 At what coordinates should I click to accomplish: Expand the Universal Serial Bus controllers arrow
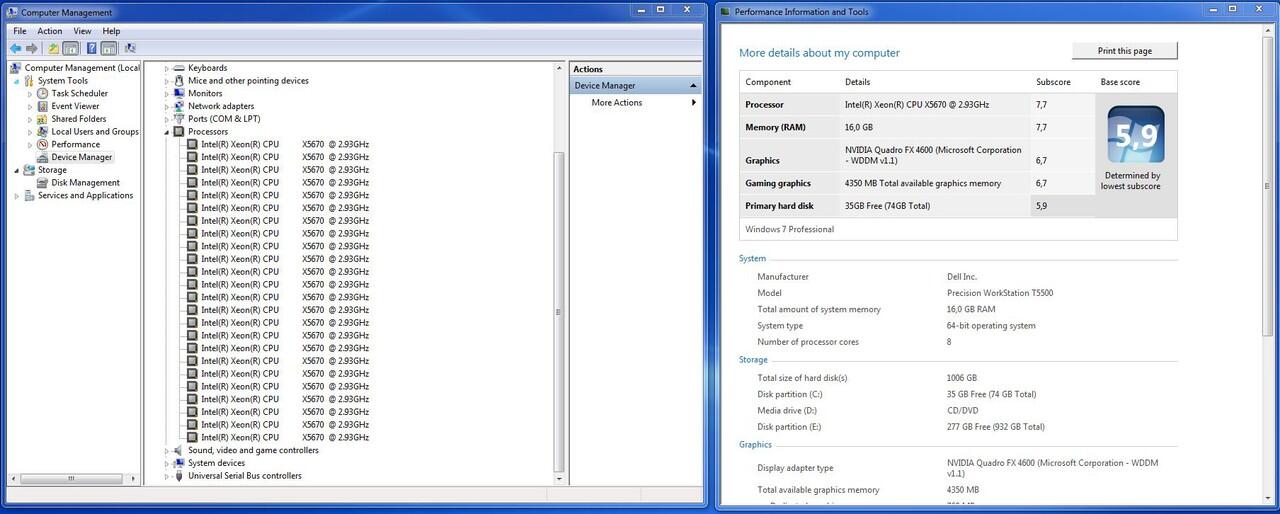168,476
